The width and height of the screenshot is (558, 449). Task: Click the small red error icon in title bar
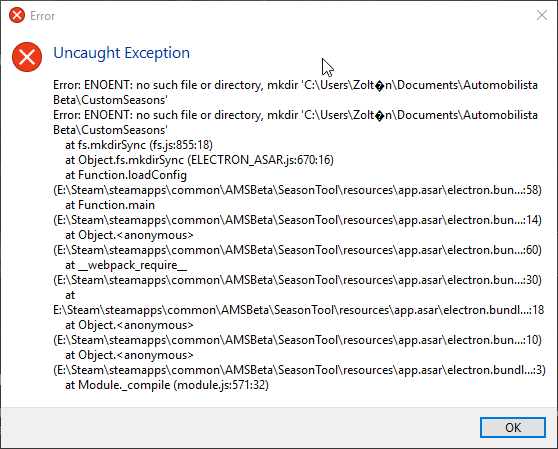coord(17,15)
